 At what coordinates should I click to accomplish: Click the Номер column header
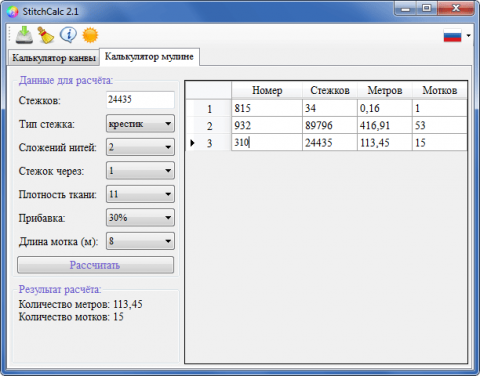point(267,90)
